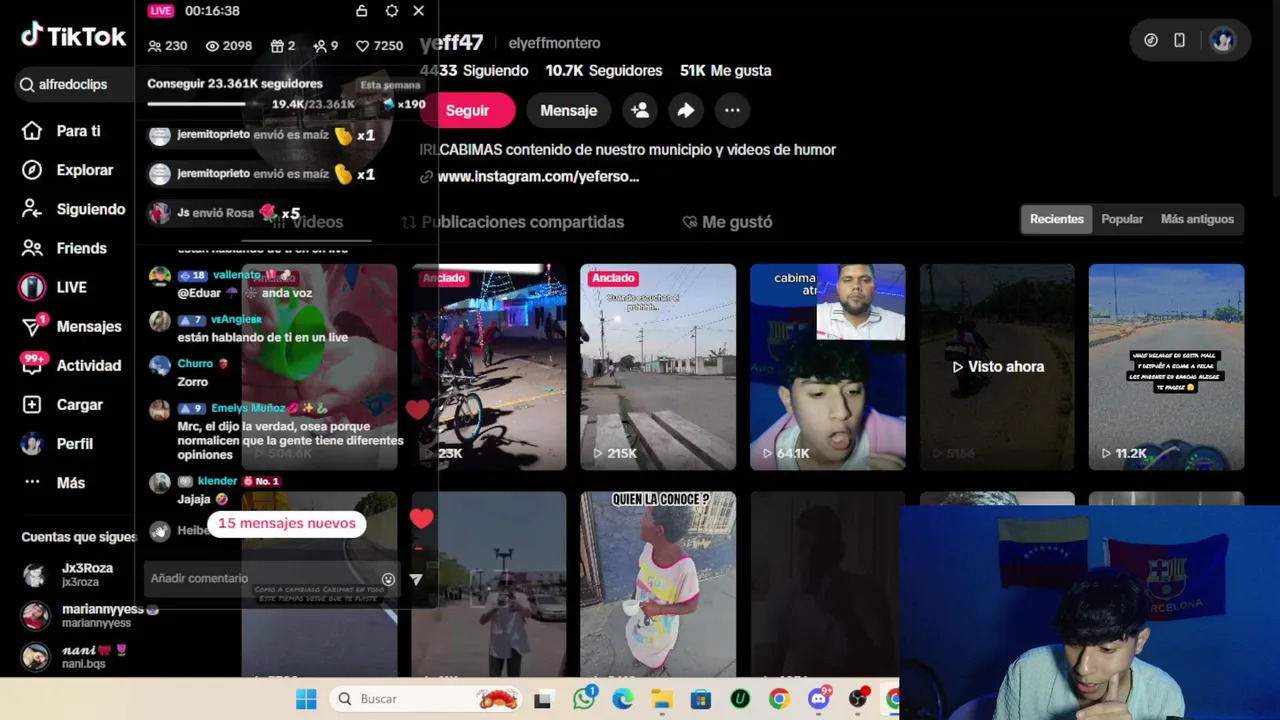This screenshot has height=720, width=1280.
Task: Click the taskbar Buscar search box
Action: pyautogui.click(x=427, y=699)
